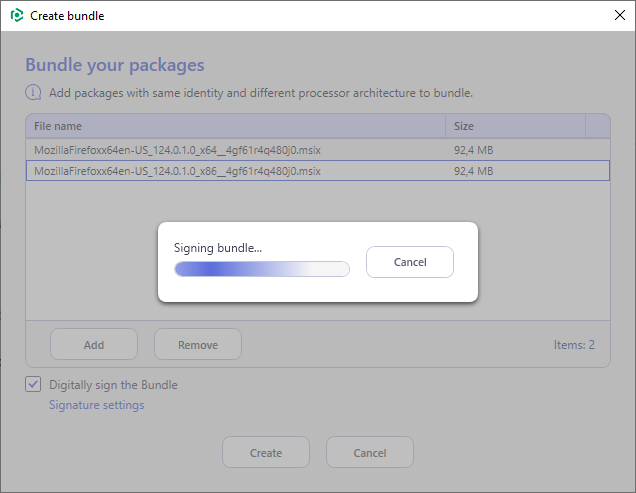Click the Signing bundle progress bar
This screenshot has height=493, width=636.
click(262, 269)
